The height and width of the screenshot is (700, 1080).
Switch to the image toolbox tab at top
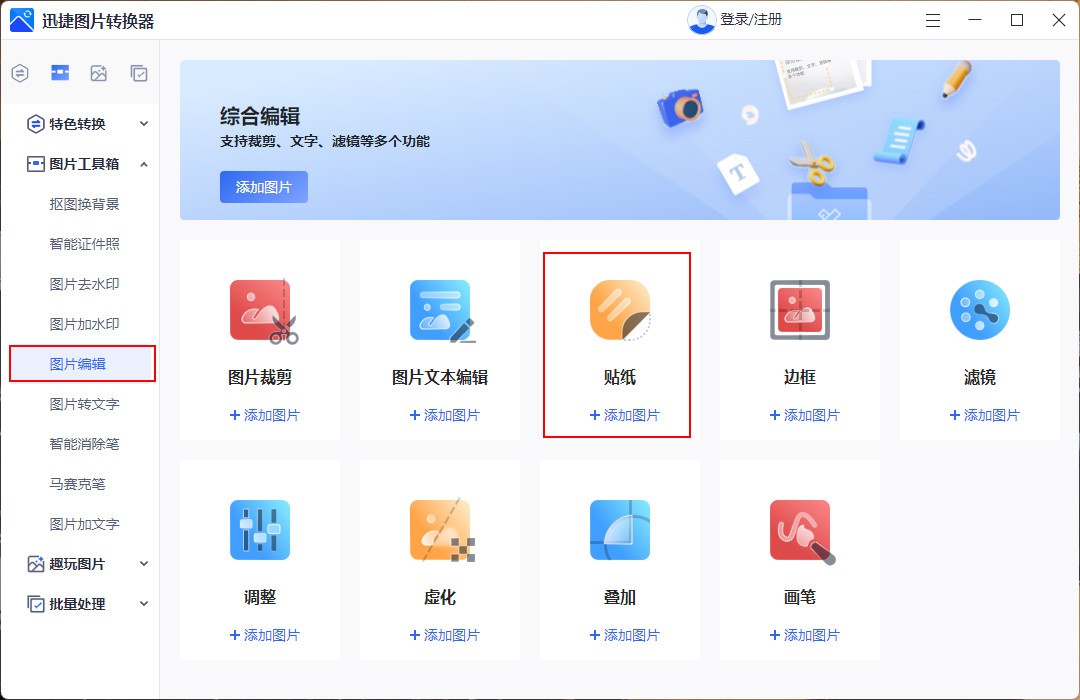point(59,72)
